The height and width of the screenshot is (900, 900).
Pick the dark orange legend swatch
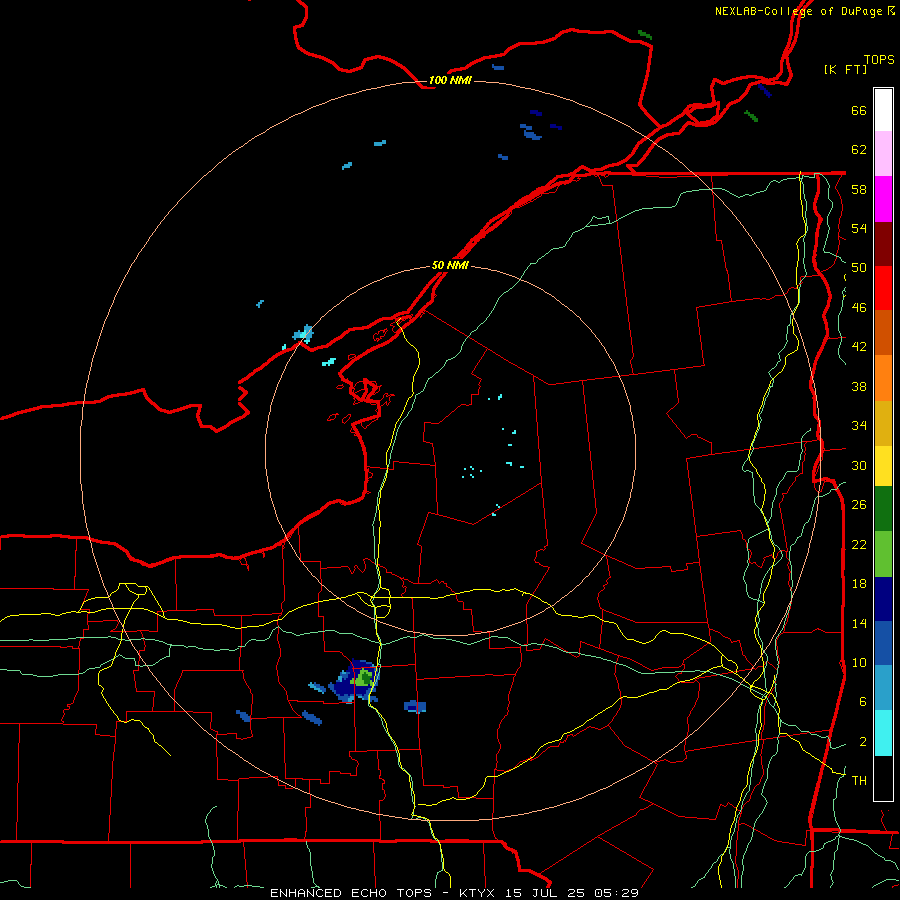(883, 332)
